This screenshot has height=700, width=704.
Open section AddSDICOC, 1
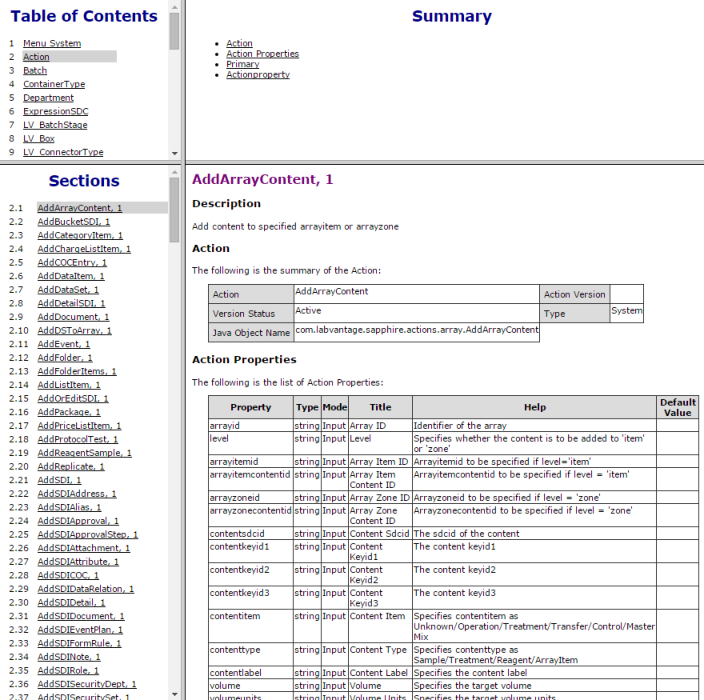(68, 576)
